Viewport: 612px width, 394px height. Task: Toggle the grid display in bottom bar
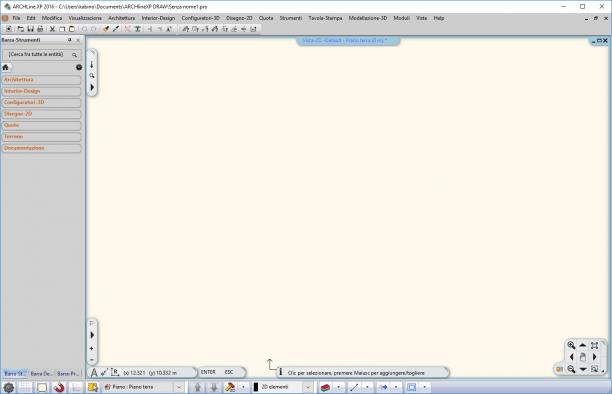click(25, 387)
